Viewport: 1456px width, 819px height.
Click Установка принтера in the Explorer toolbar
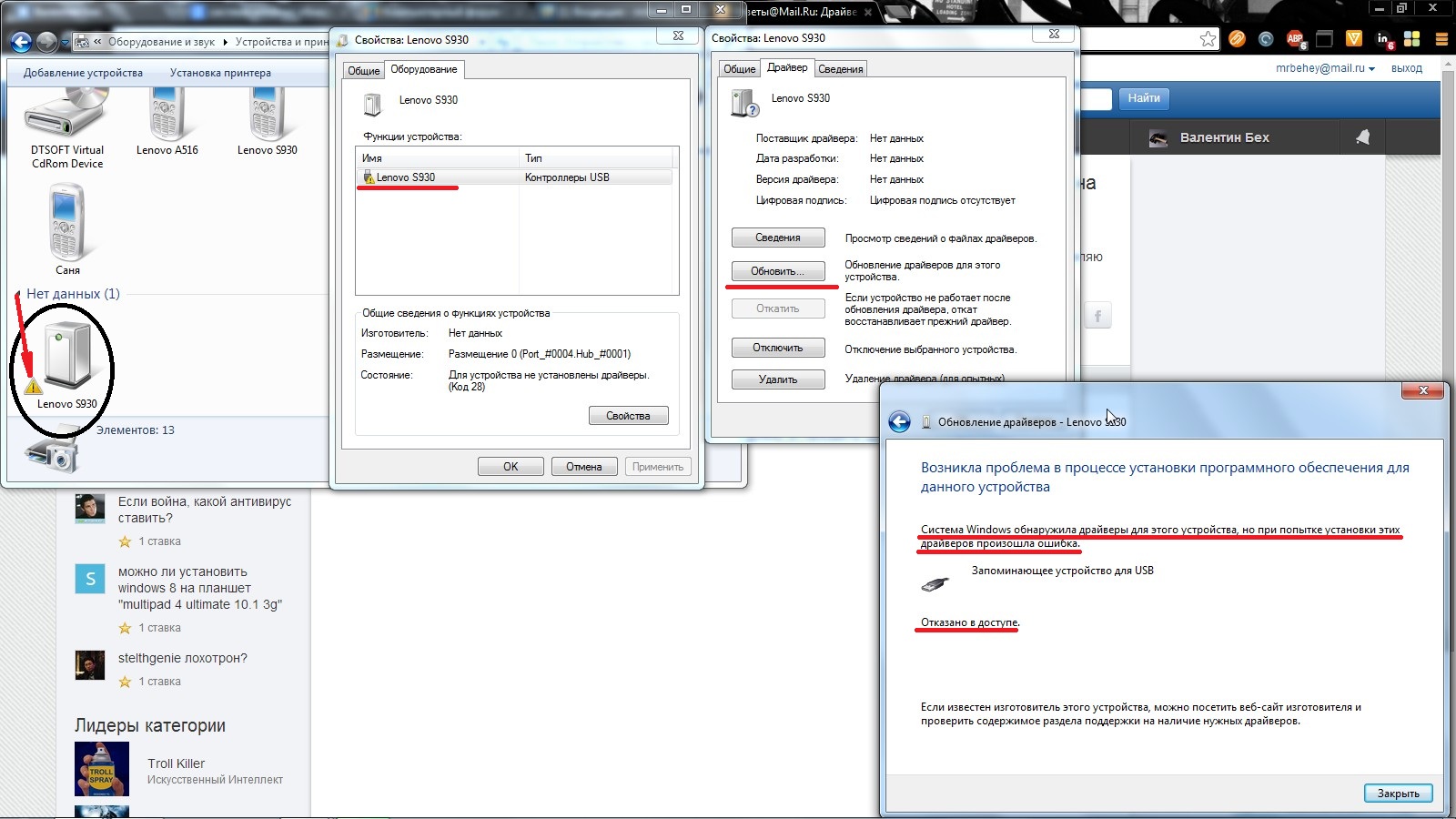tap(220, 73)
